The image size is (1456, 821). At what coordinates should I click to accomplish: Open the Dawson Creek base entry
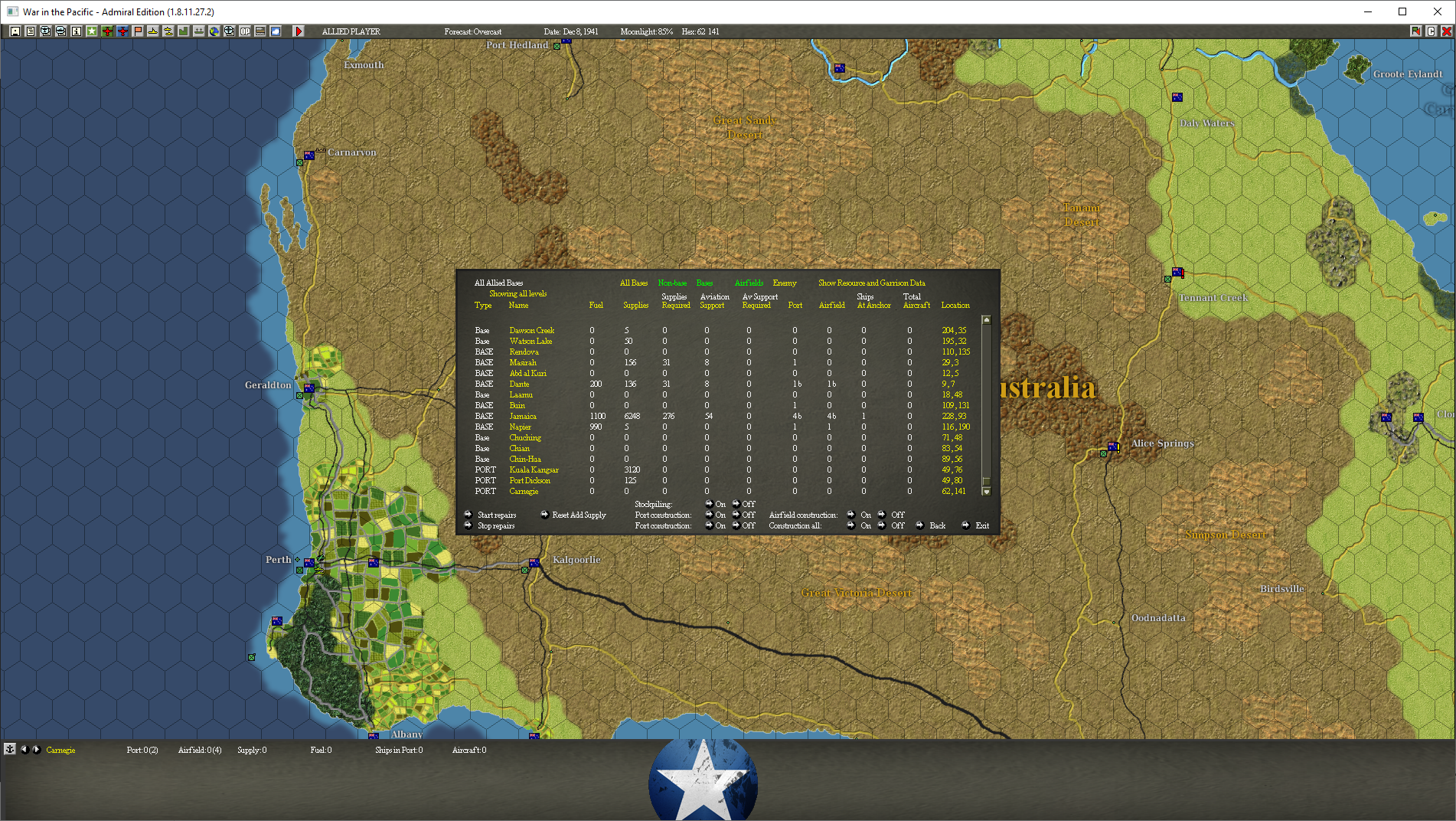click(x=532, y=331)
